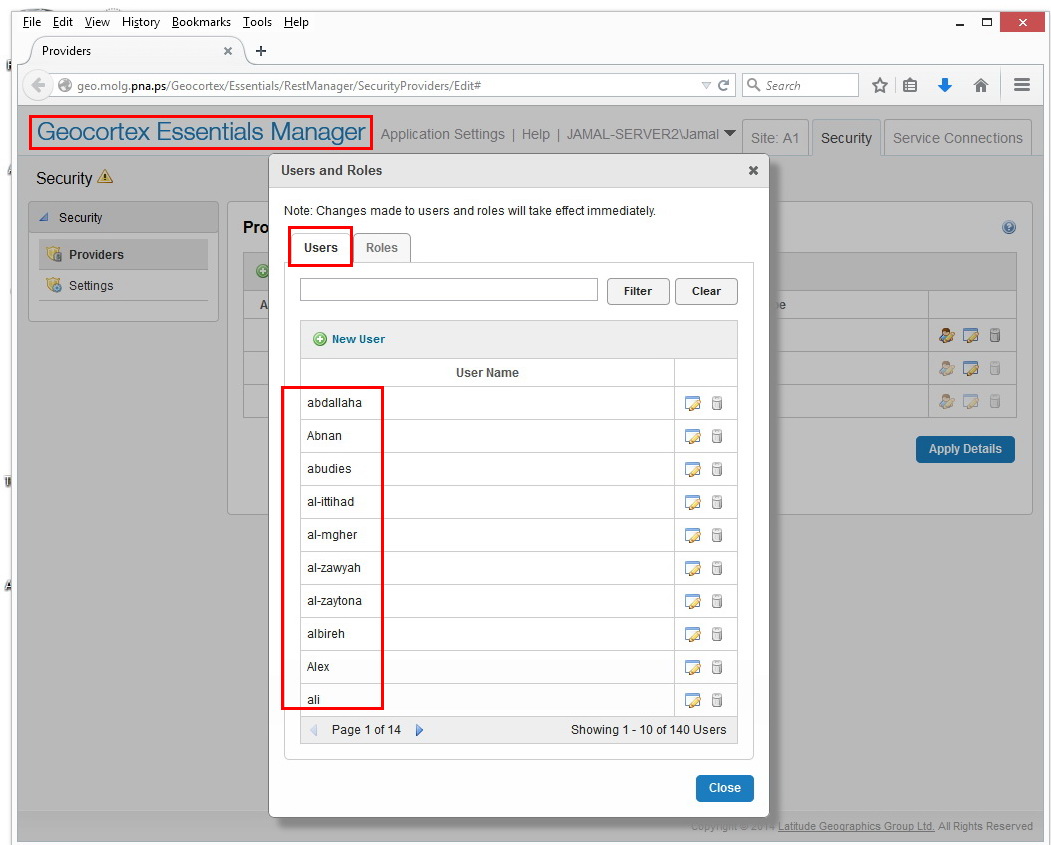Edit the al-zawyah user
The width and height of the screenshot is (1051, 845).
[692, 568]
